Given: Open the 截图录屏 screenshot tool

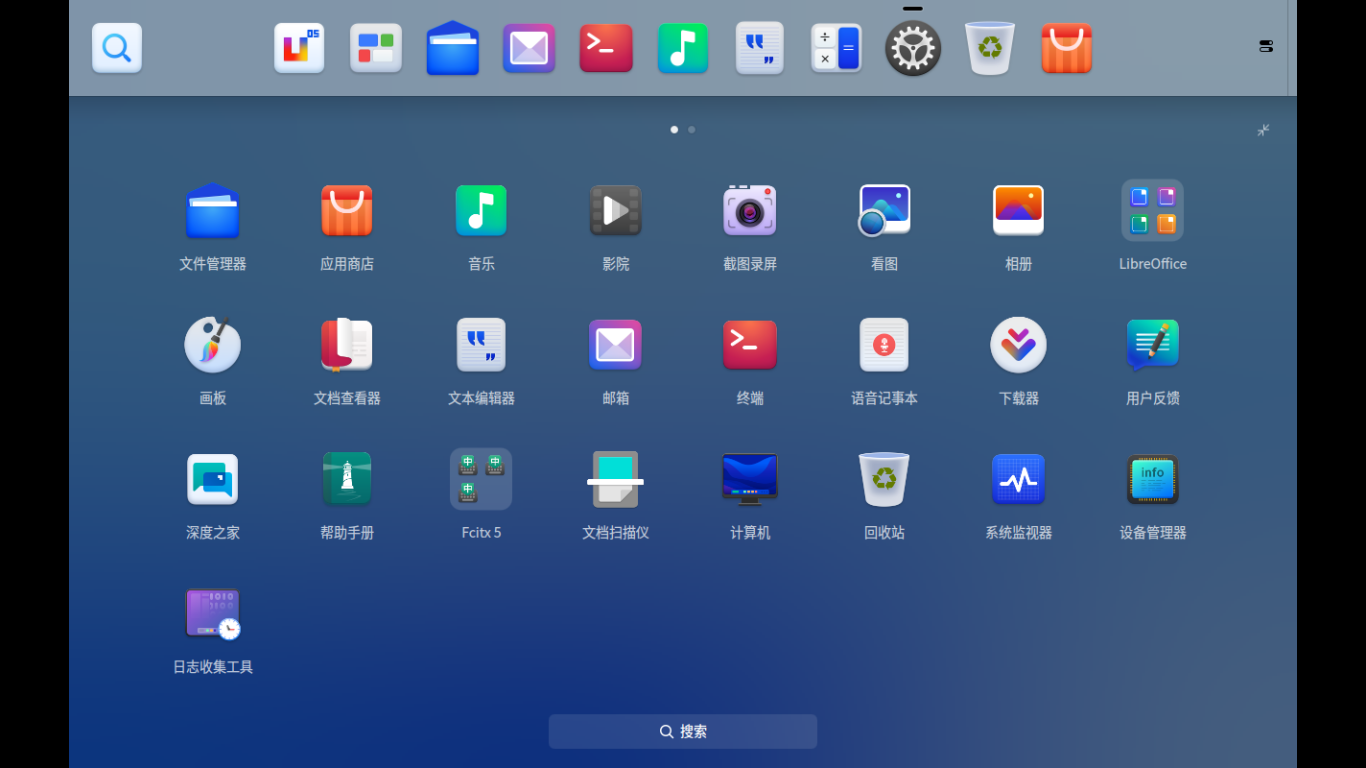Looking at the screenshot, I should pyautogui.click(x=750, y=211).
